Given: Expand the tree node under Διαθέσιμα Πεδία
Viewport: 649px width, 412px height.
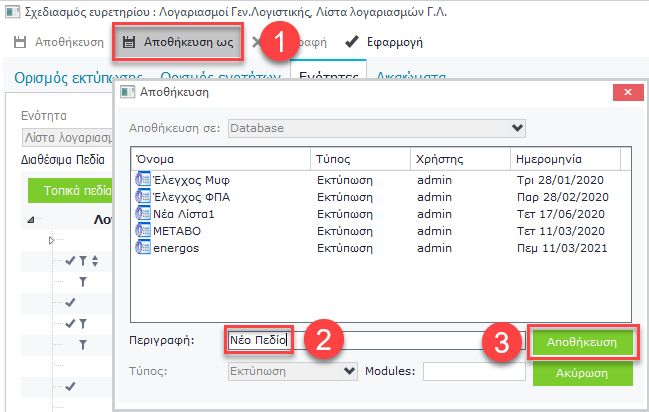Looking at the screenshot, I should 52,241.
